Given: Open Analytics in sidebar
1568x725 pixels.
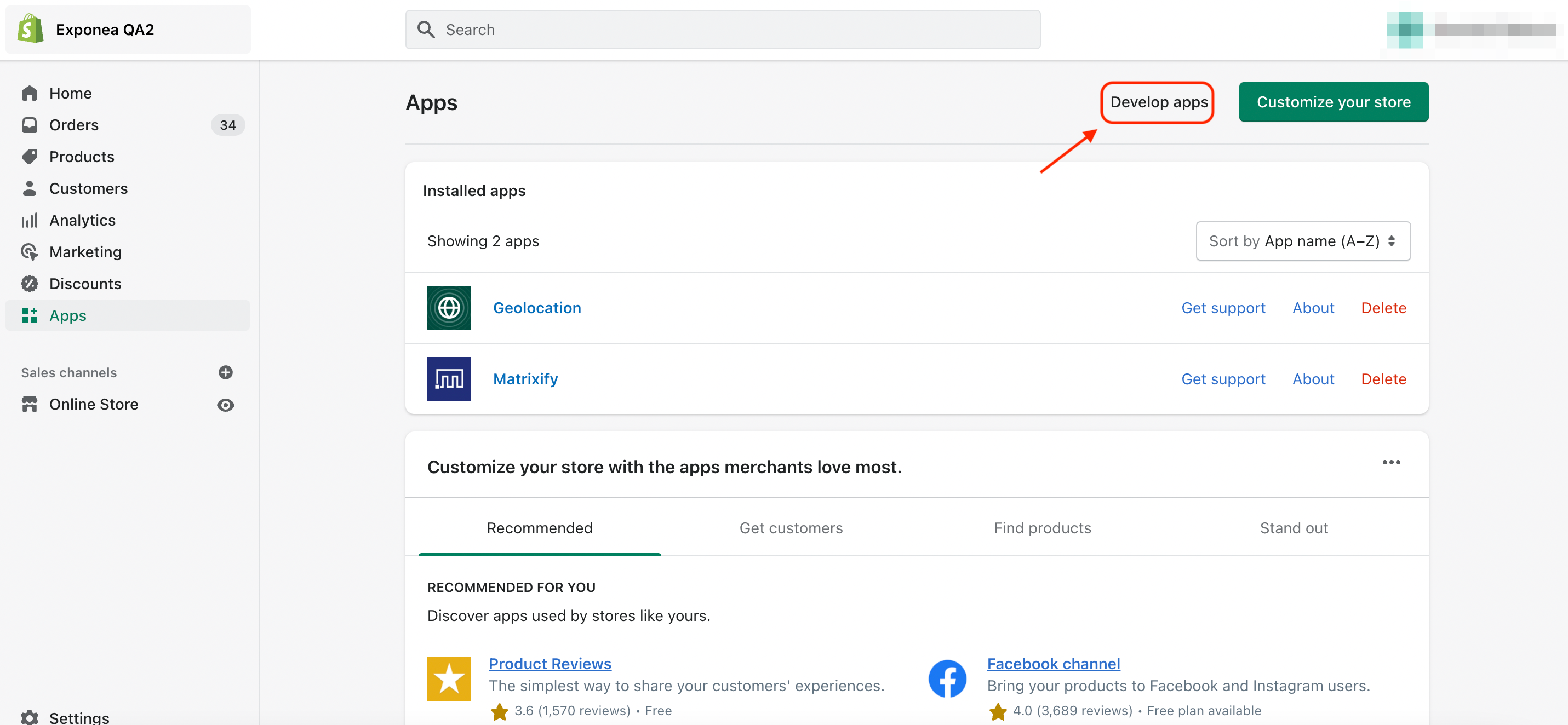Looking at the screenshot, I should coord(82,220).
